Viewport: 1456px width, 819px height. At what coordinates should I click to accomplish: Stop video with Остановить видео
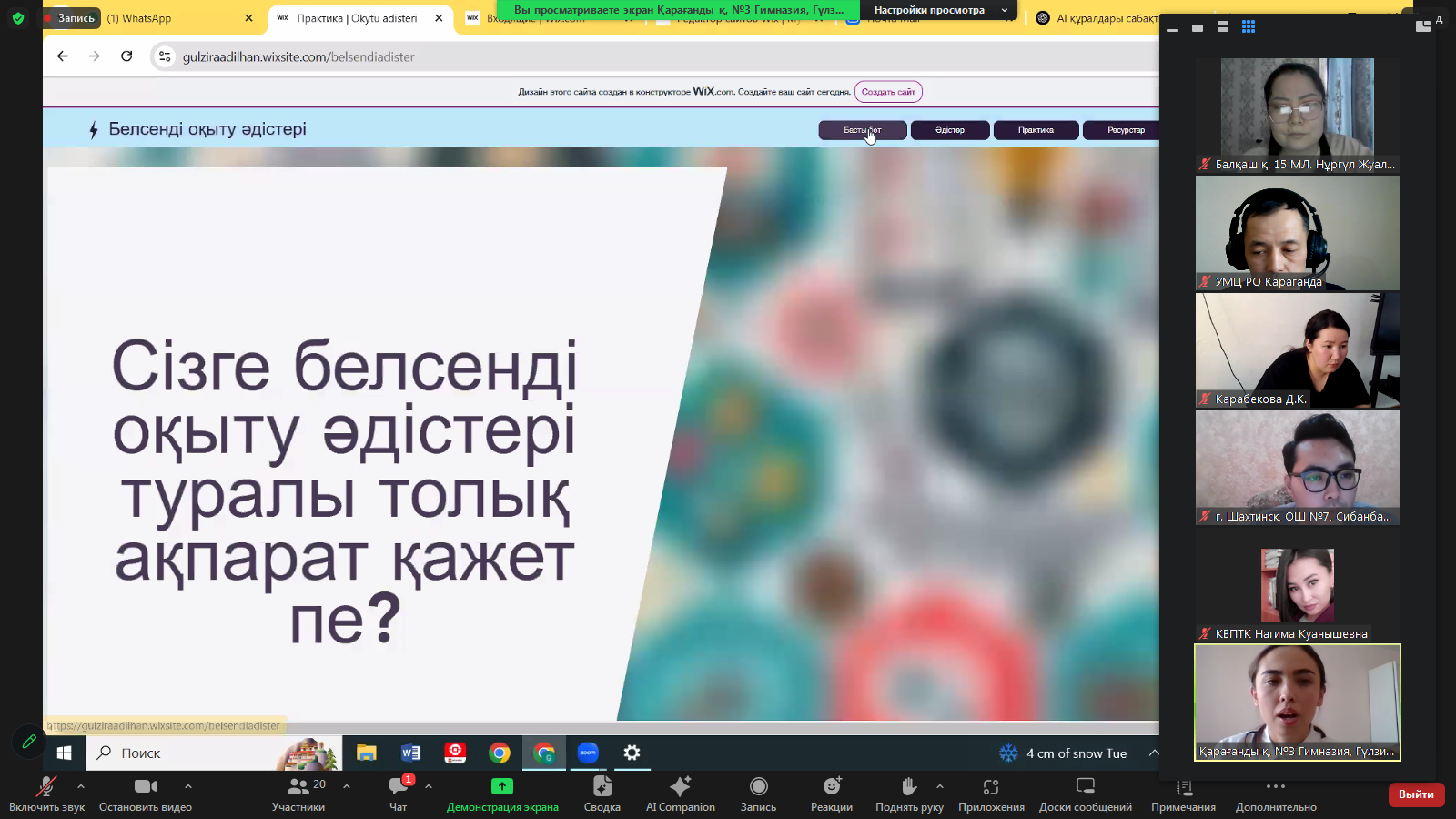pos(146,792)
